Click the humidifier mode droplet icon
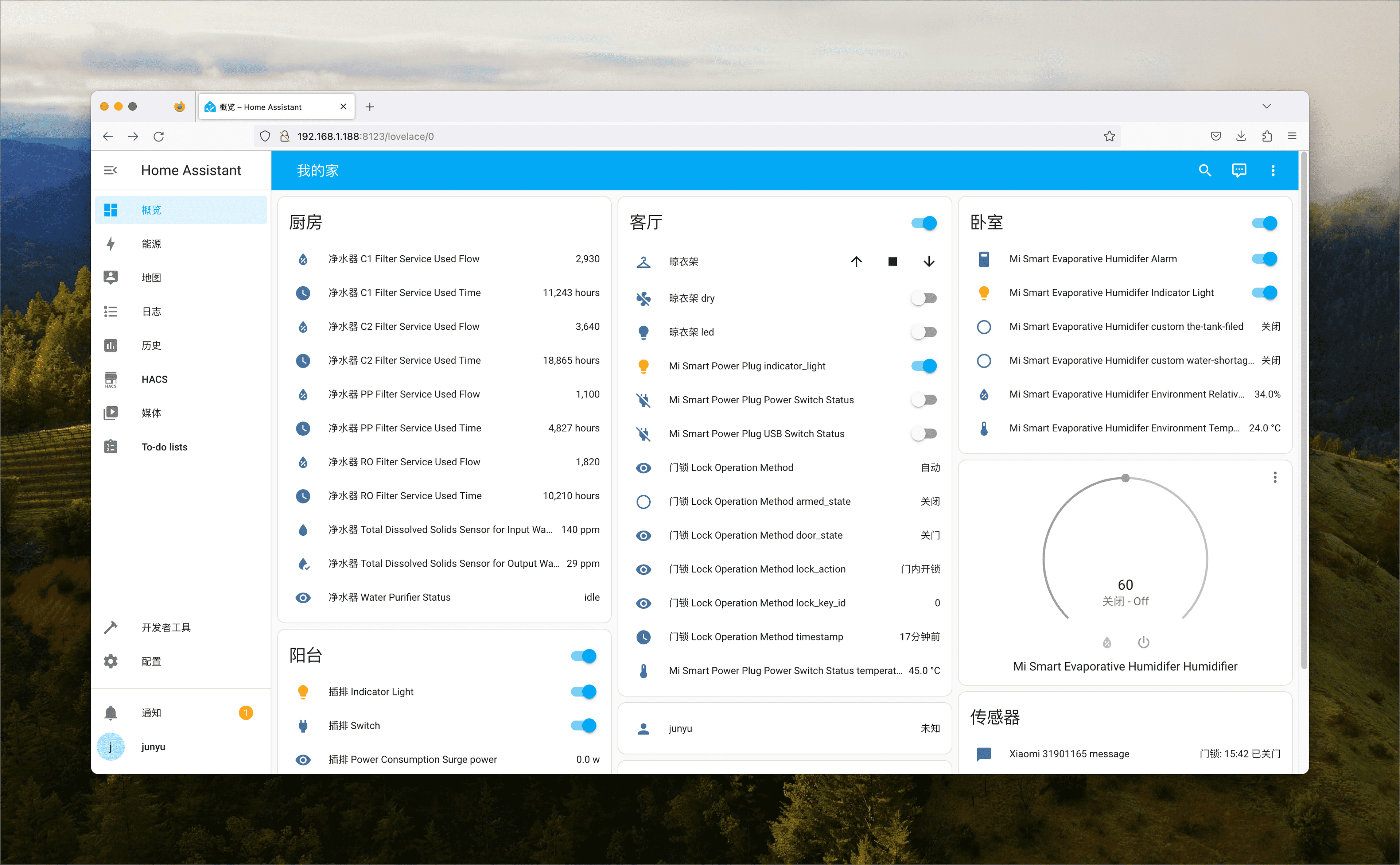Image resolution: width=1400 pixels, height=865 pixels. [x=1107, y=643]
